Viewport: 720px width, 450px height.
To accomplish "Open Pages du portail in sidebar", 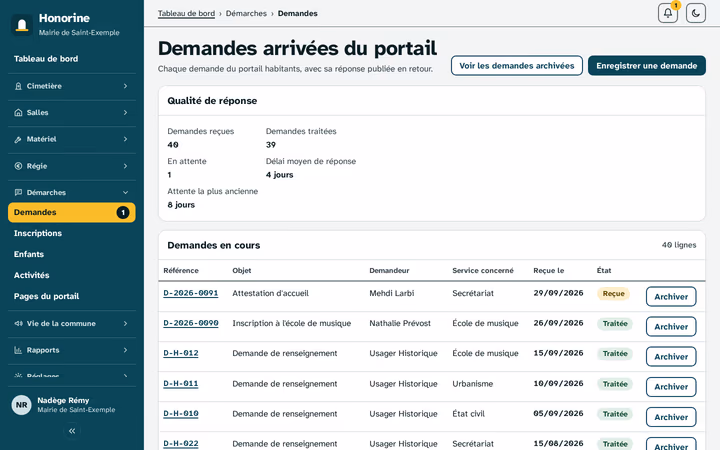I will (x=72, y=297).
